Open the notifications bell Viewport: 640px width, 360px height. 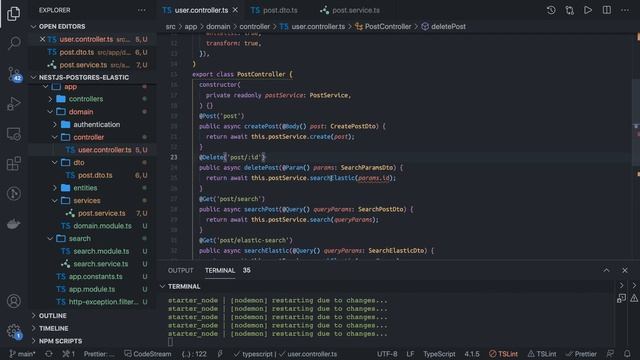[627, 354]
